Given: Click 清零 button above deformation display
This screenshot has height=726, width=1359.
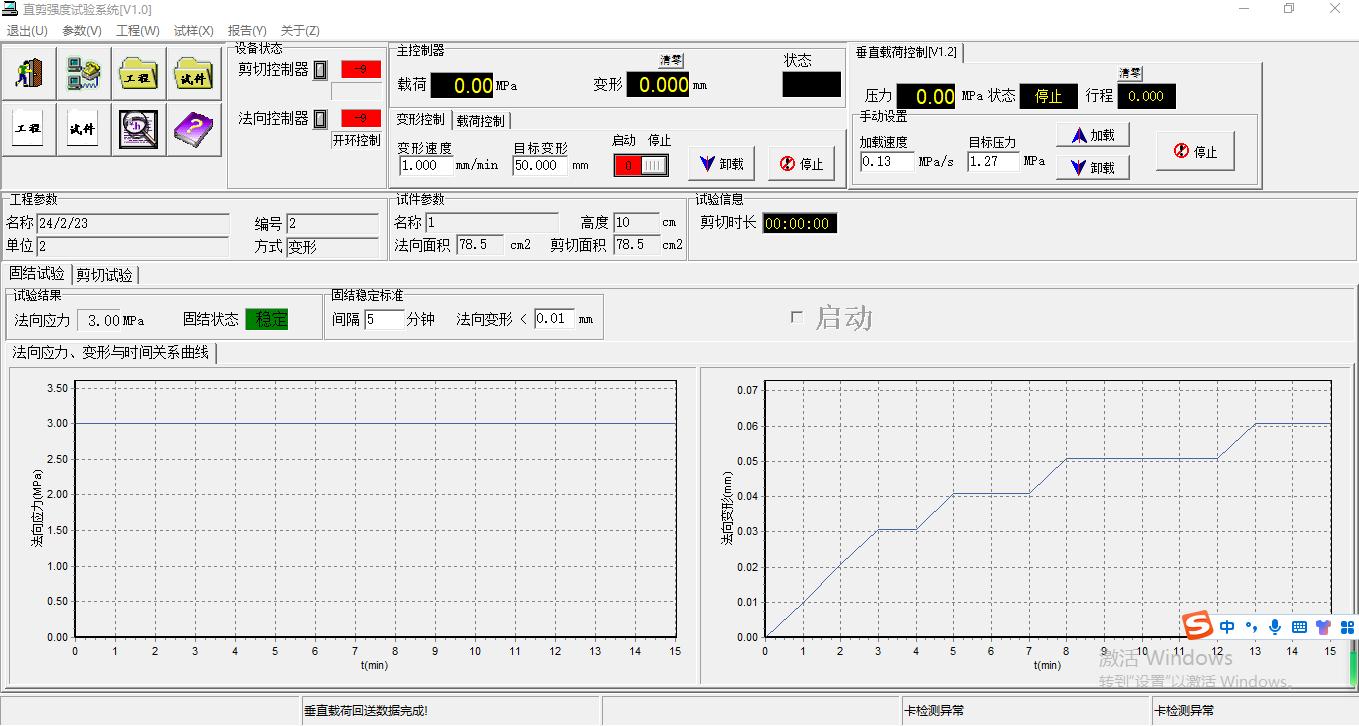Looking at the screenshot, I should [671, 61].
